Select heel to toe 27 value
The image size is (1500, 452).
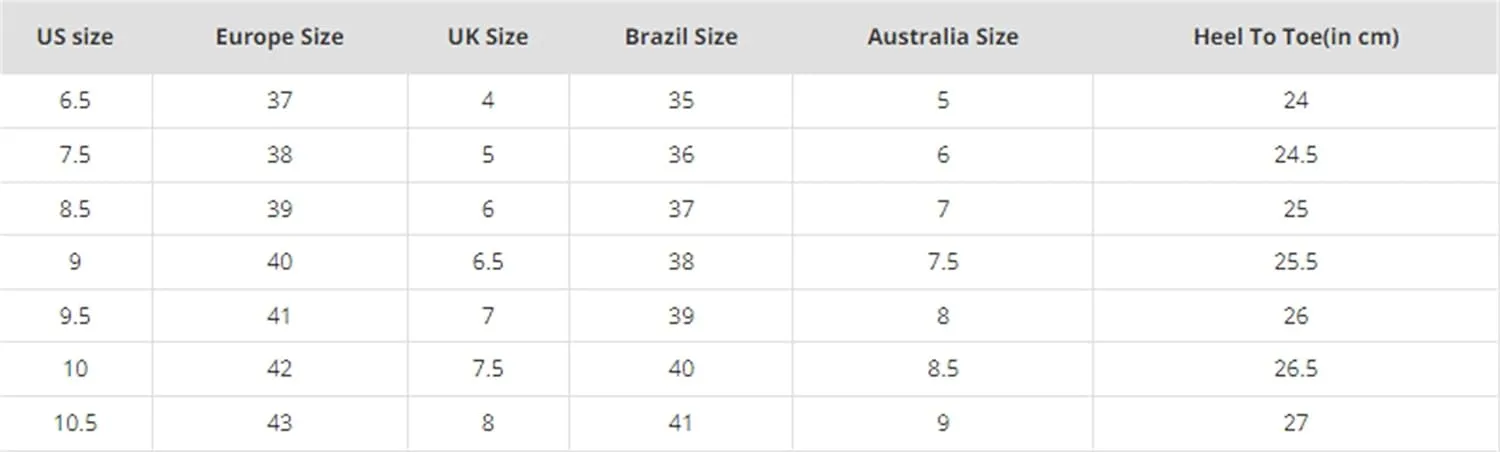(1296, 423)
